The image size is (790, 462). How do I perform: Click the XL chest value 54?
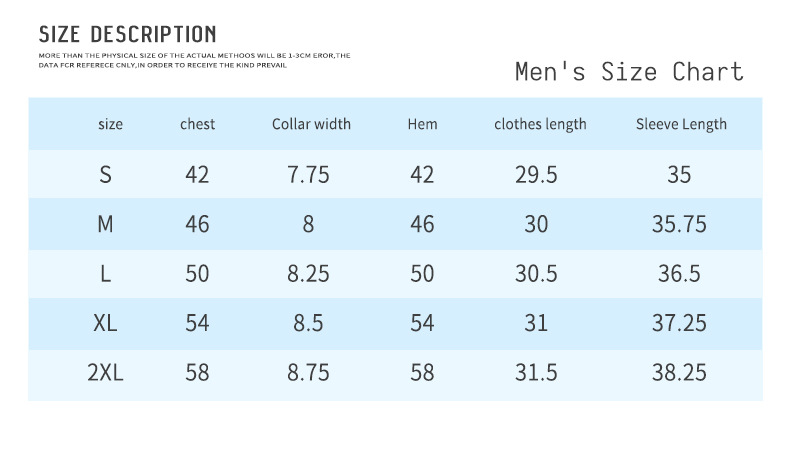coord(197,323)
